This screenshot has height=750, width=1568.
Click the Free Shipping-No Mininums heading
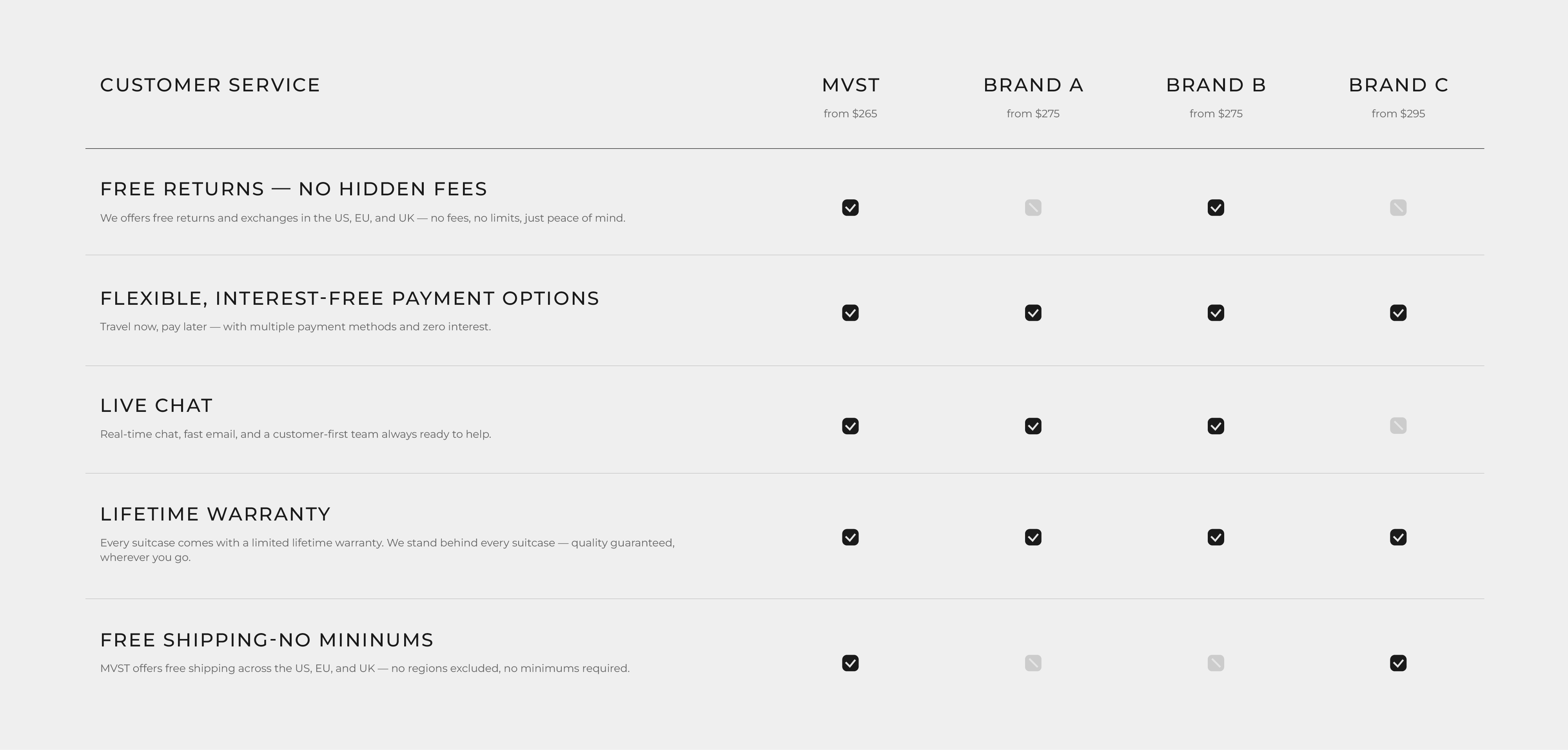point(267,640)
